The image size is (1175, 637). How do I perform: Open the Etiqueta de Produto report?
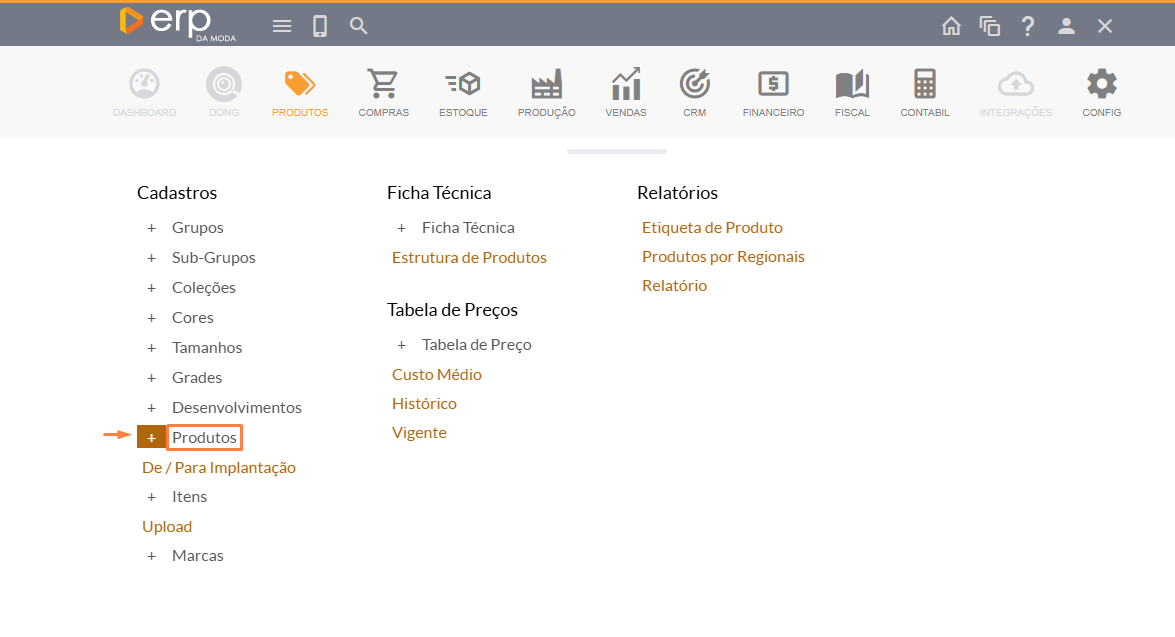tap(712, 228)
